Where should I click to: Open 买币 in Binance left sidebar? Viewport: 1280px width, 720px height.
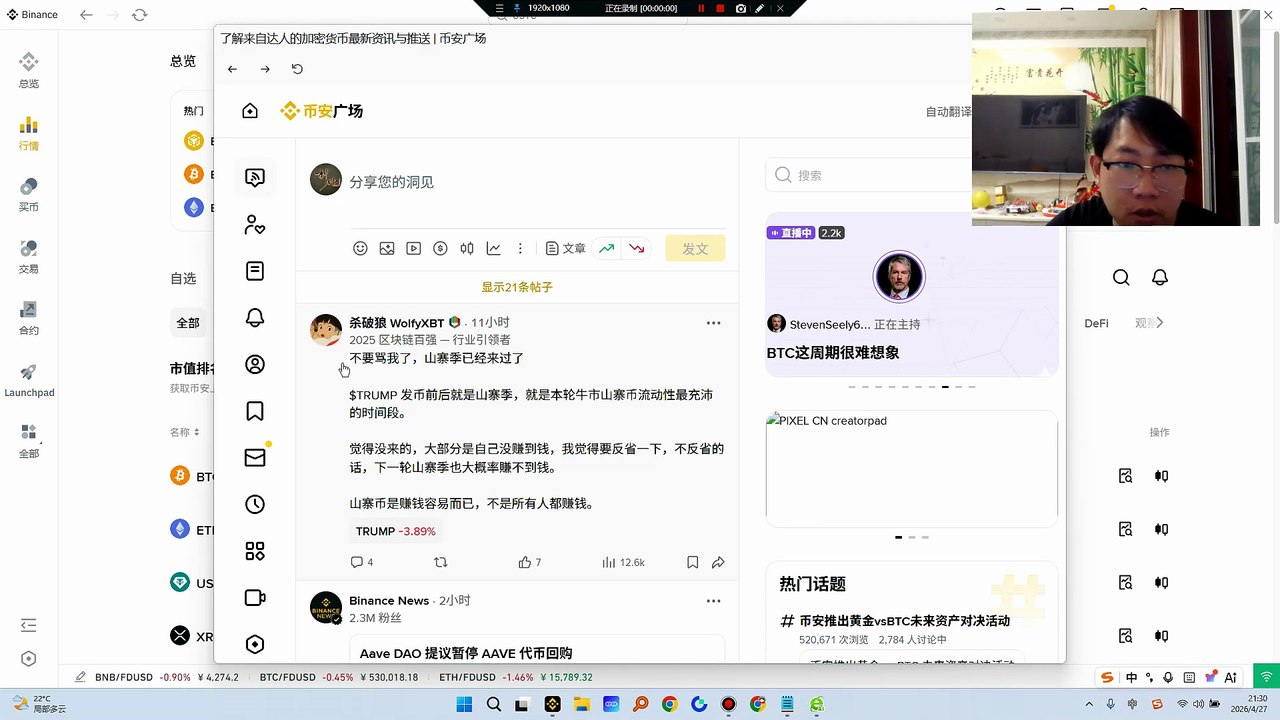point(29,194)
